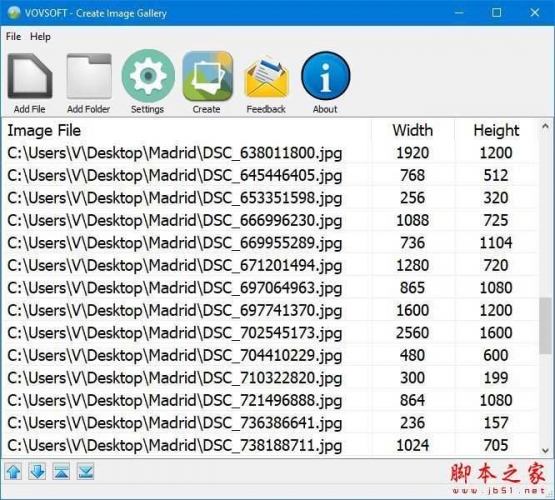Click height value 199
The height and width of the screenshot is (500, 555).
496,378
